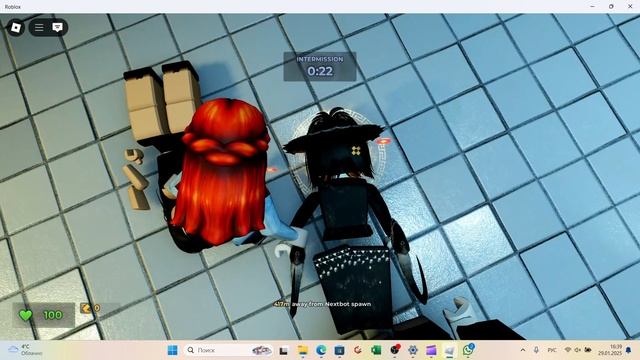640x360 pixels.
Task: Click the taskbar search field Поиск
Action: pyautogui.click(x=229, y=350)
